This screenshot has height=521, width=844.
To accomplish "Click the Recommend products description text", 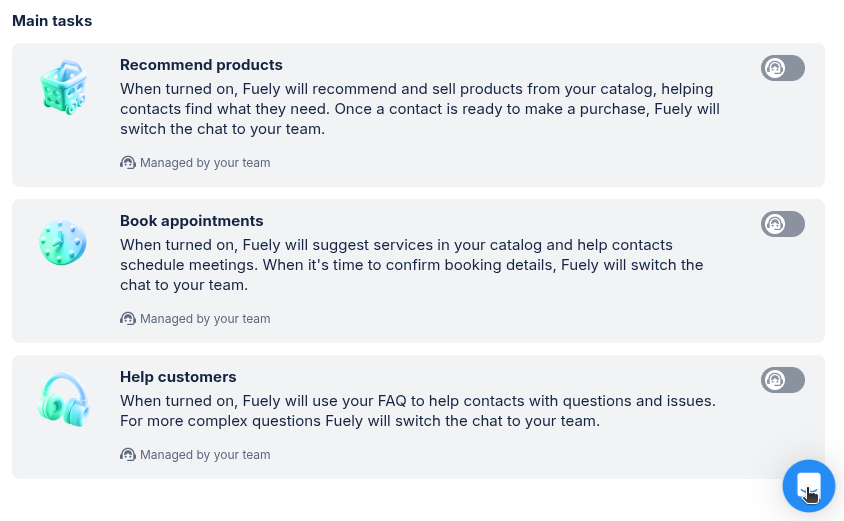I will click(419, 109).
